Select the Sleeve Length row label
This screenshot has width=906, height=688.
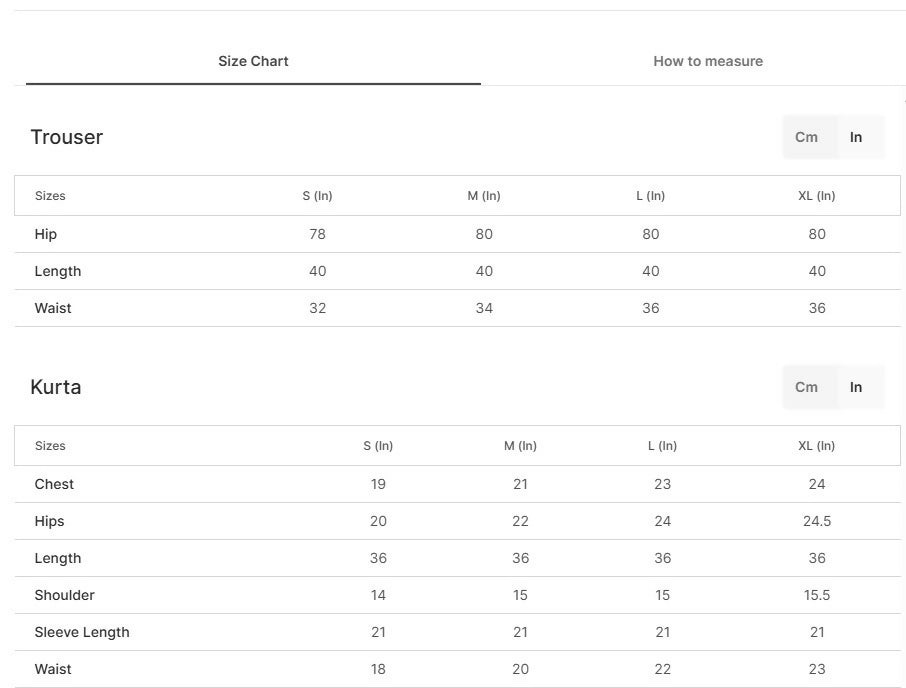pos(81,632)
